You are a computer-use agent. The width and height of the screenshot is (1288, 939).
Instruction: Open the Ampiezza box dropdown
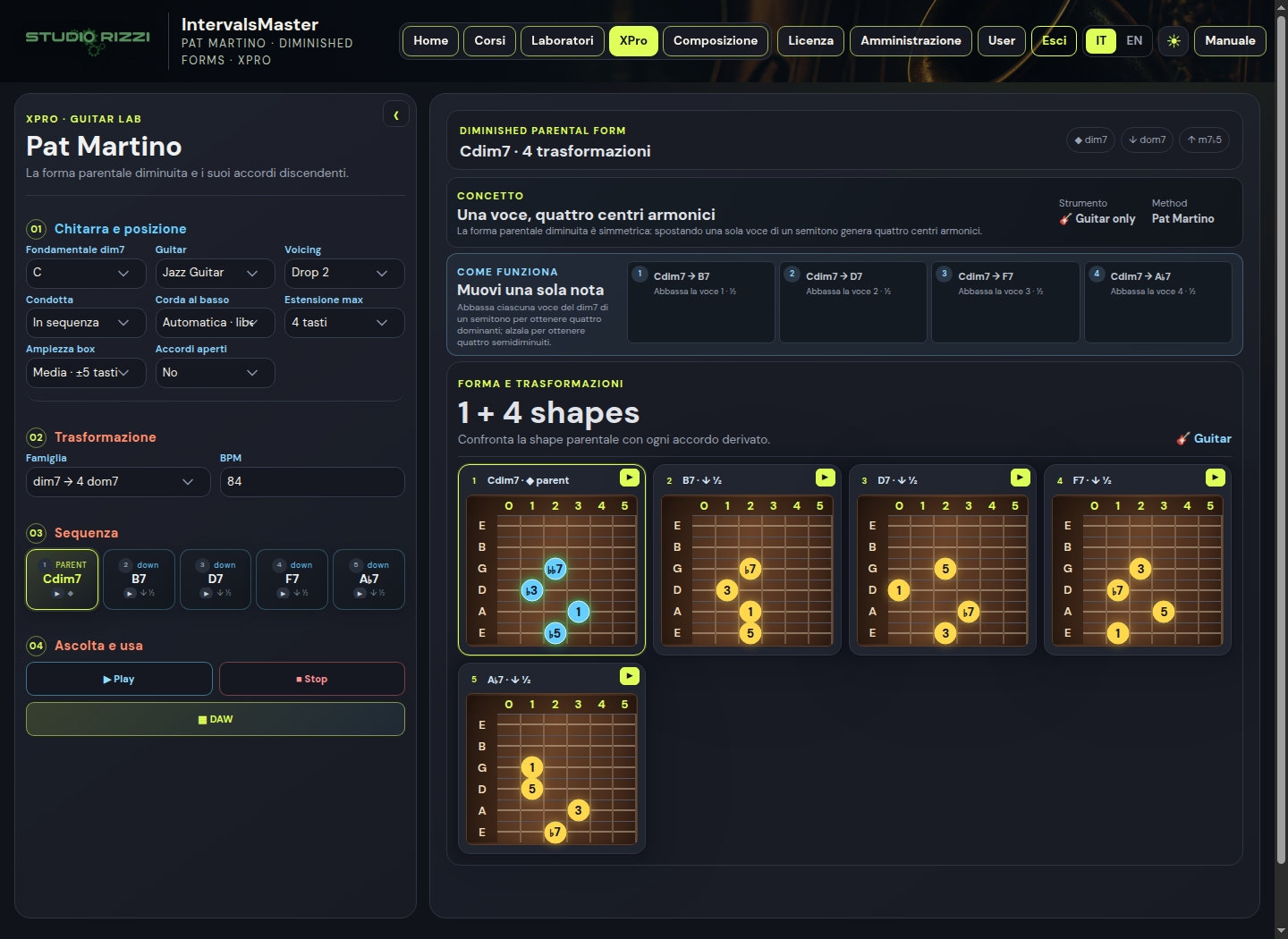click(86, 373)
